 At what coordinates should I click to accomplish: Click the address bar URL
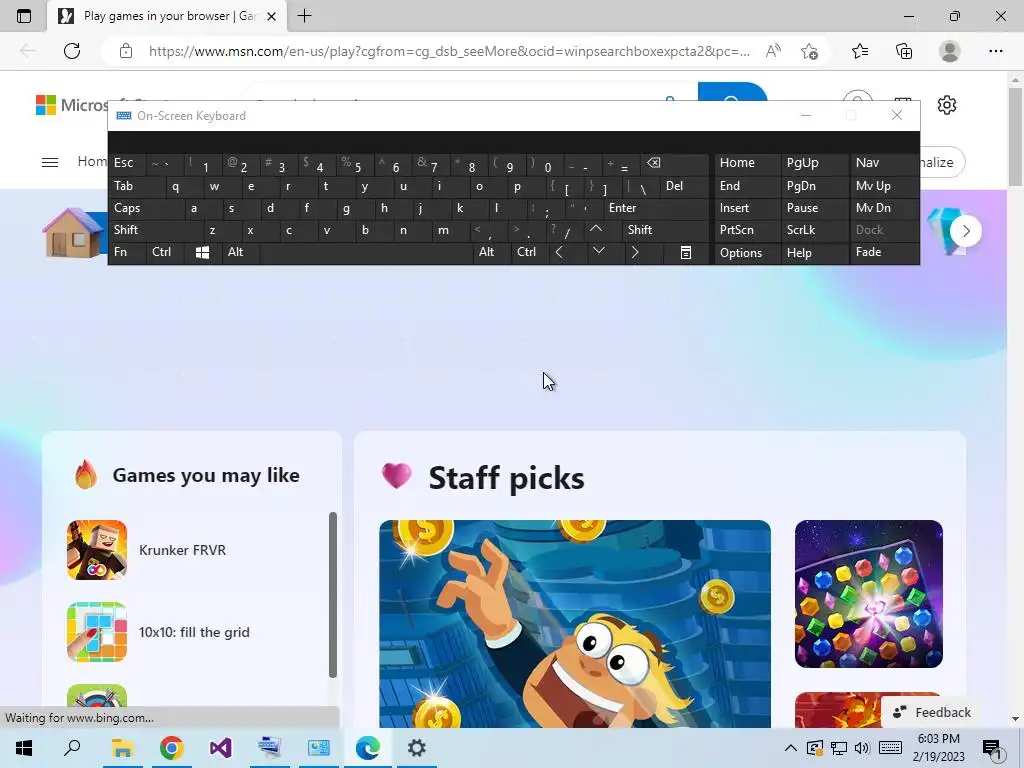pos(449,51)
